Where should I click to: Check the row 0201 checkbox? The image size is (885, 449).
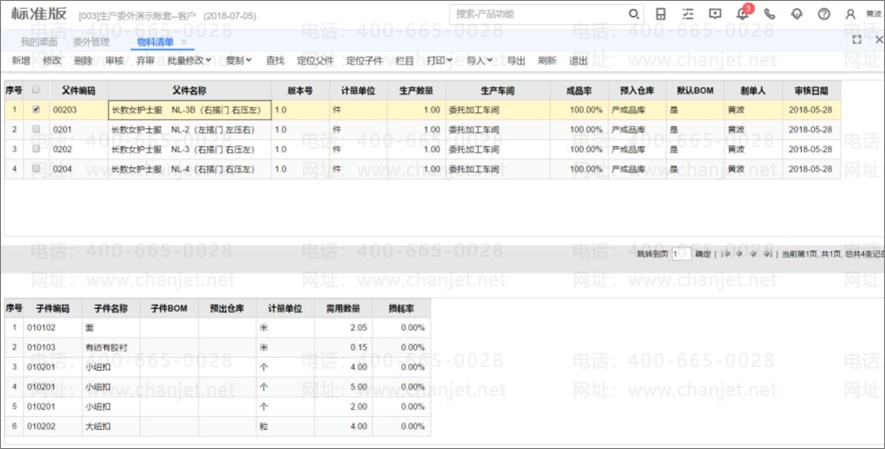pyautogui.click(x=36, y=129)
